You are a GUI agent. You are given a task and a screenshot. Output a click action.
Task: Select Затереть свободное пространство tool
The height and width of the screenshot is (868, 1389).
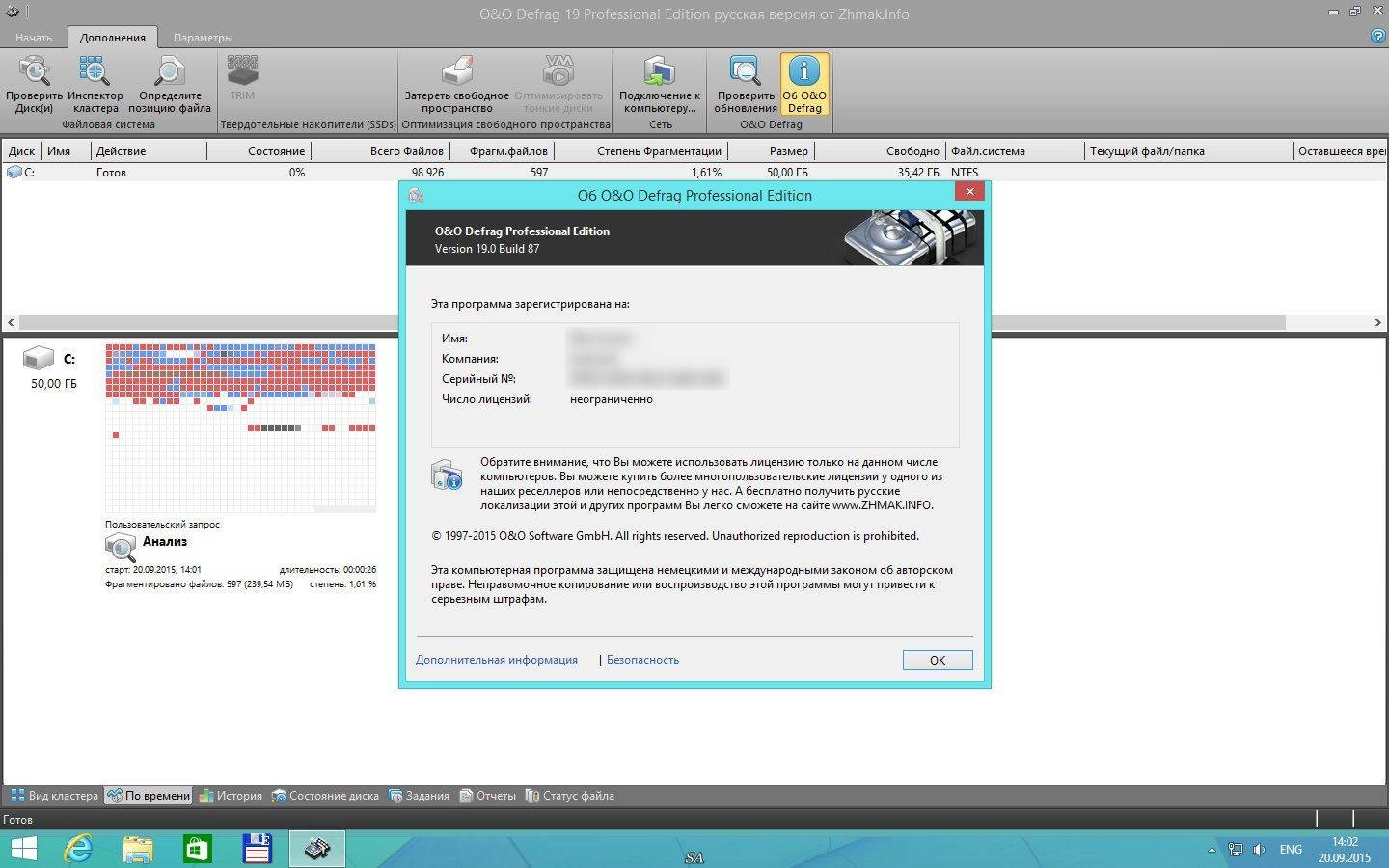tap(456, 84)
